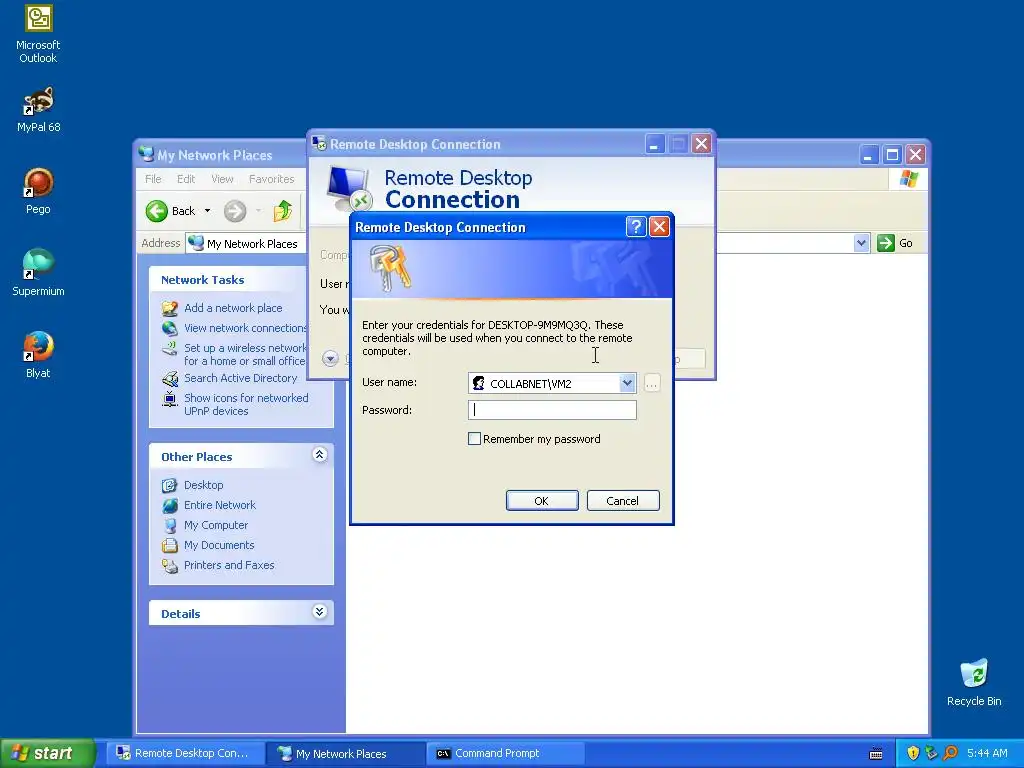Click the View network connections icon
The image size is (1024, 768).
click(170, 328)
